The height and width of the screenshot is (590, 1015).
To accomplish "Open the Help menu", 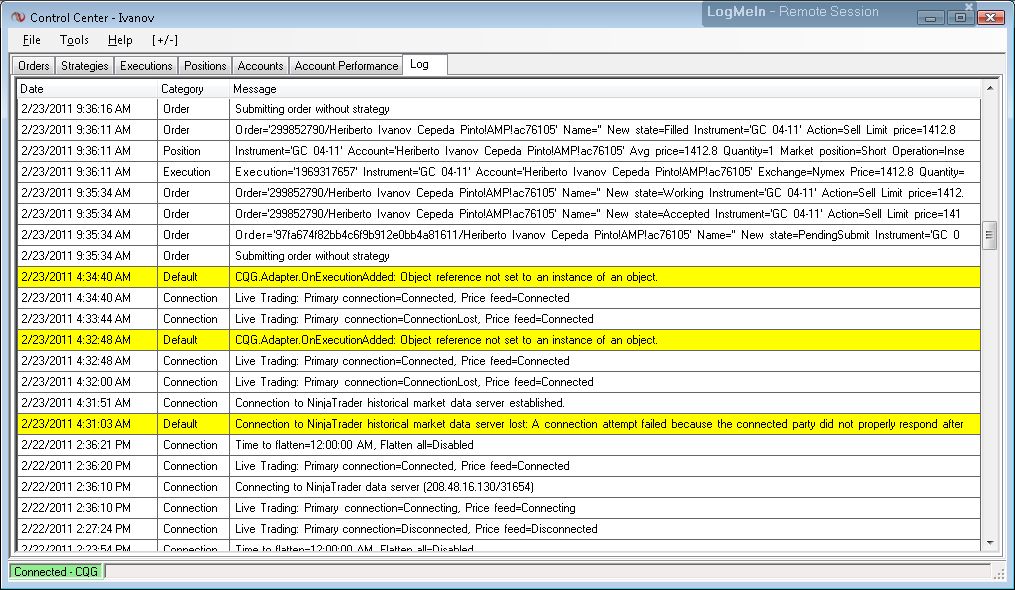I will tap(120, 40).
